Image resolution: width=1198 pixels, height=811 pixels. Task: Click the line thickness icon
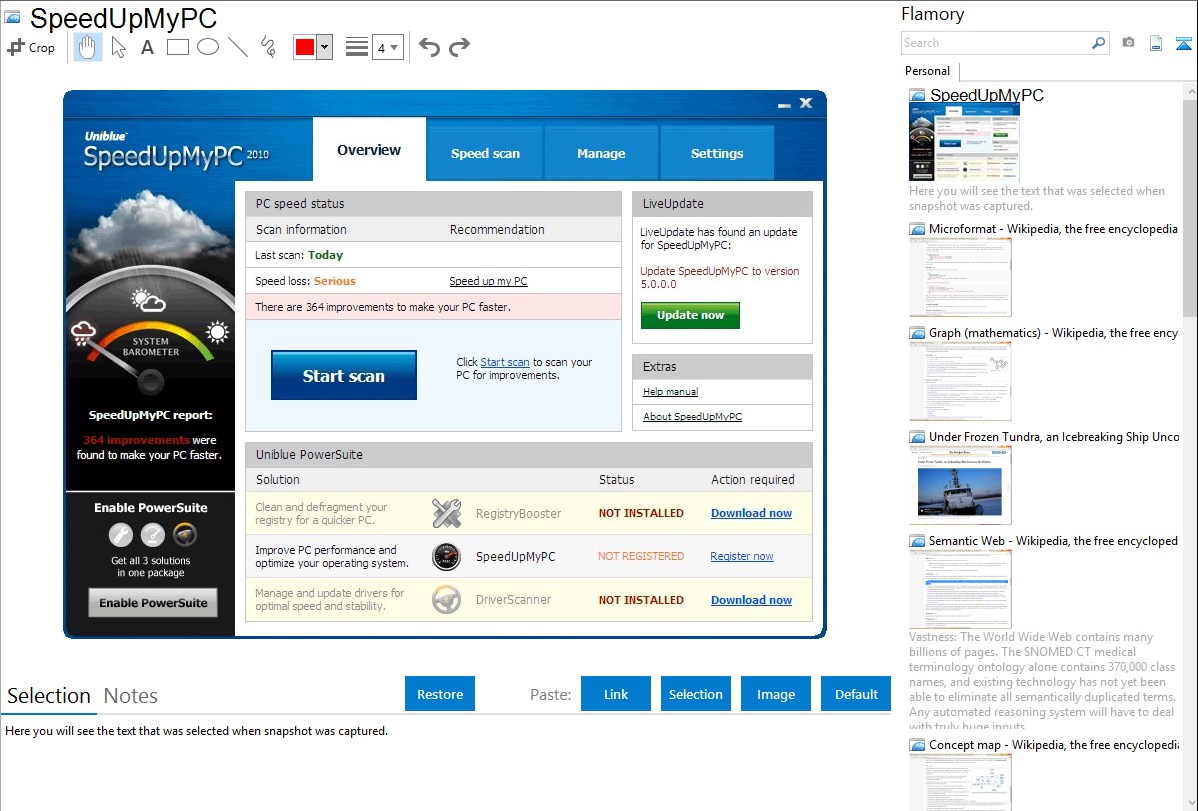pyautogui.click(x=357, y=47)
